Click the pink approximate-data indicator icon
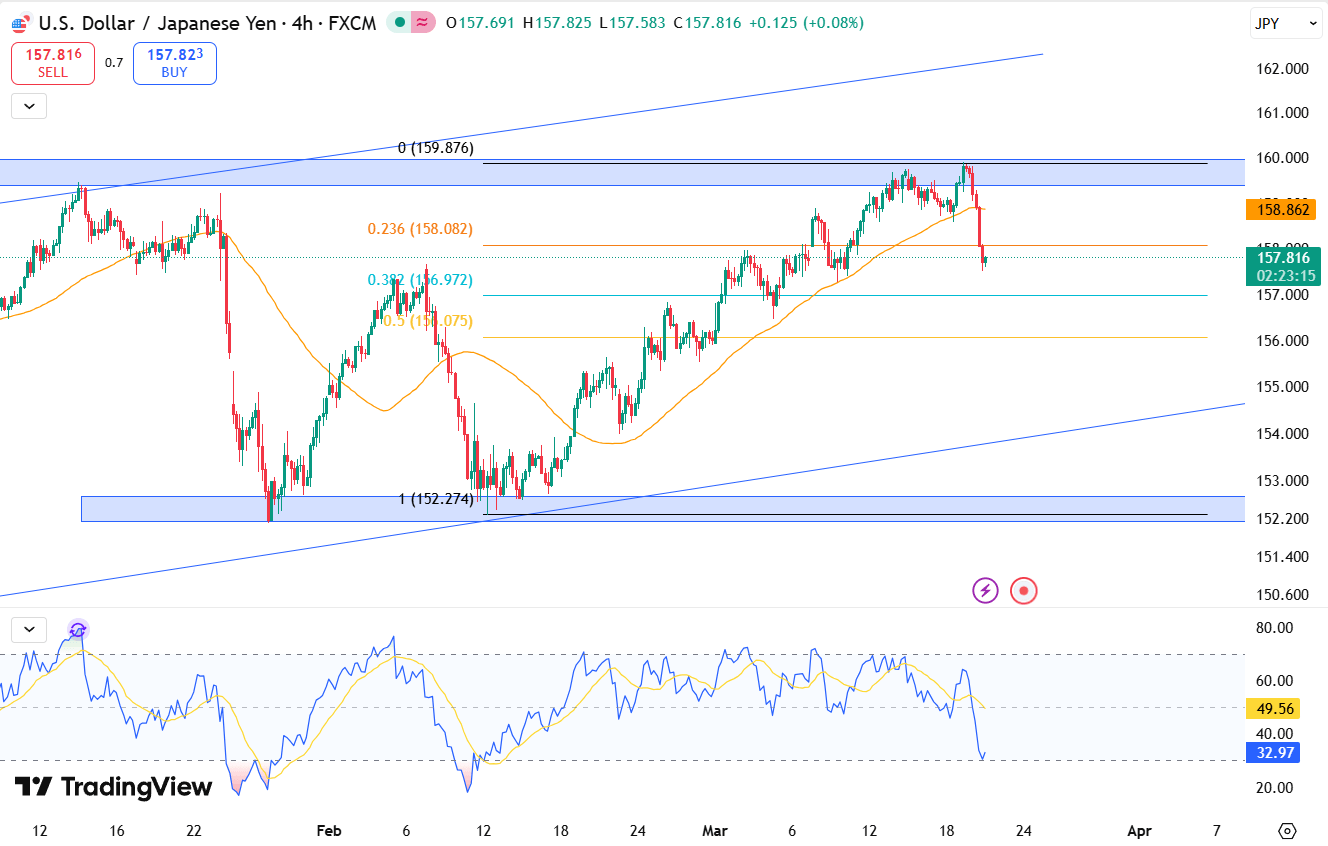Screen dimensions: 1328x846 coord(423,22)
